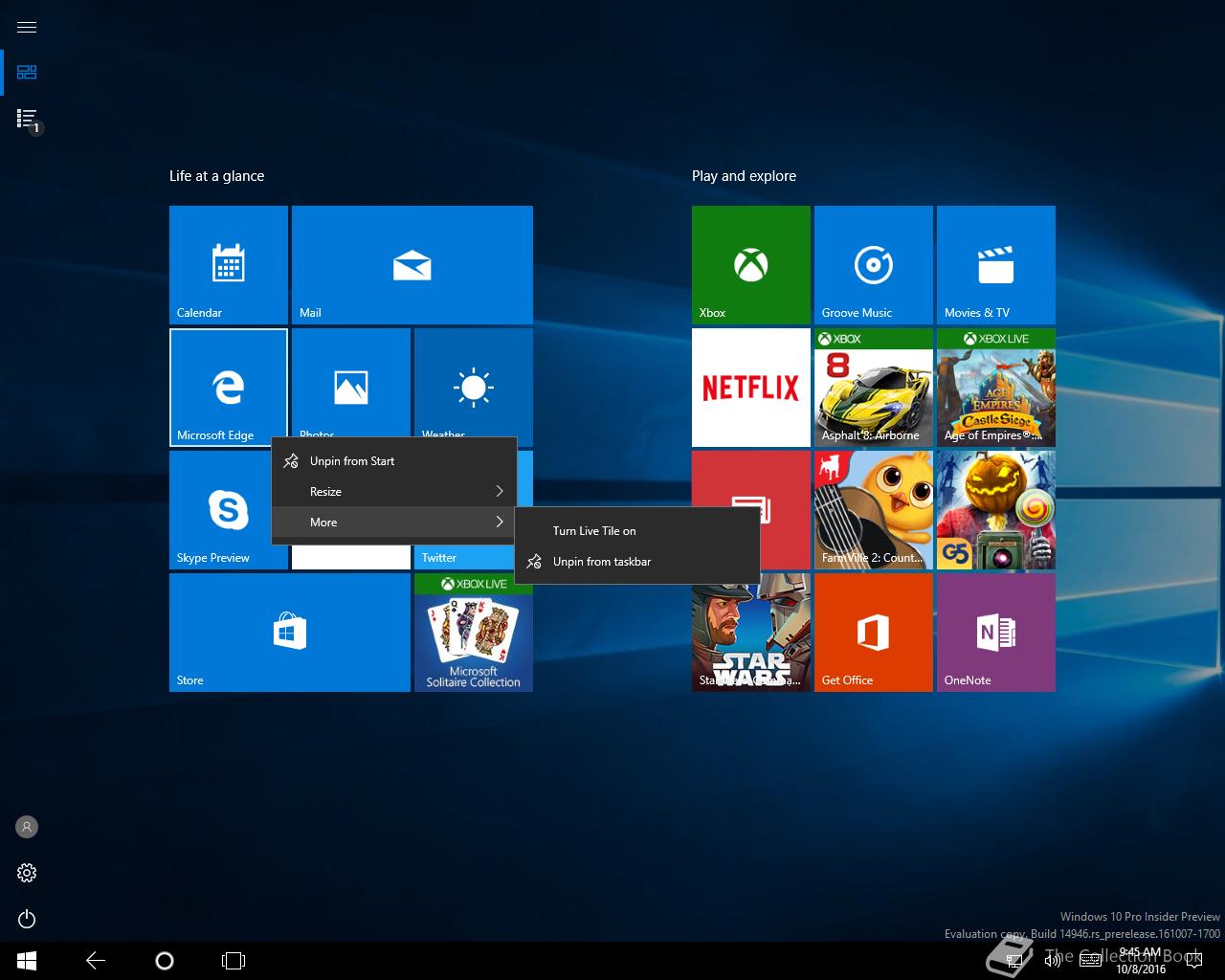The width and height of the screenshot is (1225, 980).
Task: Open the G5 Halloween pumpkin game tile
Action: coord(996,510)
